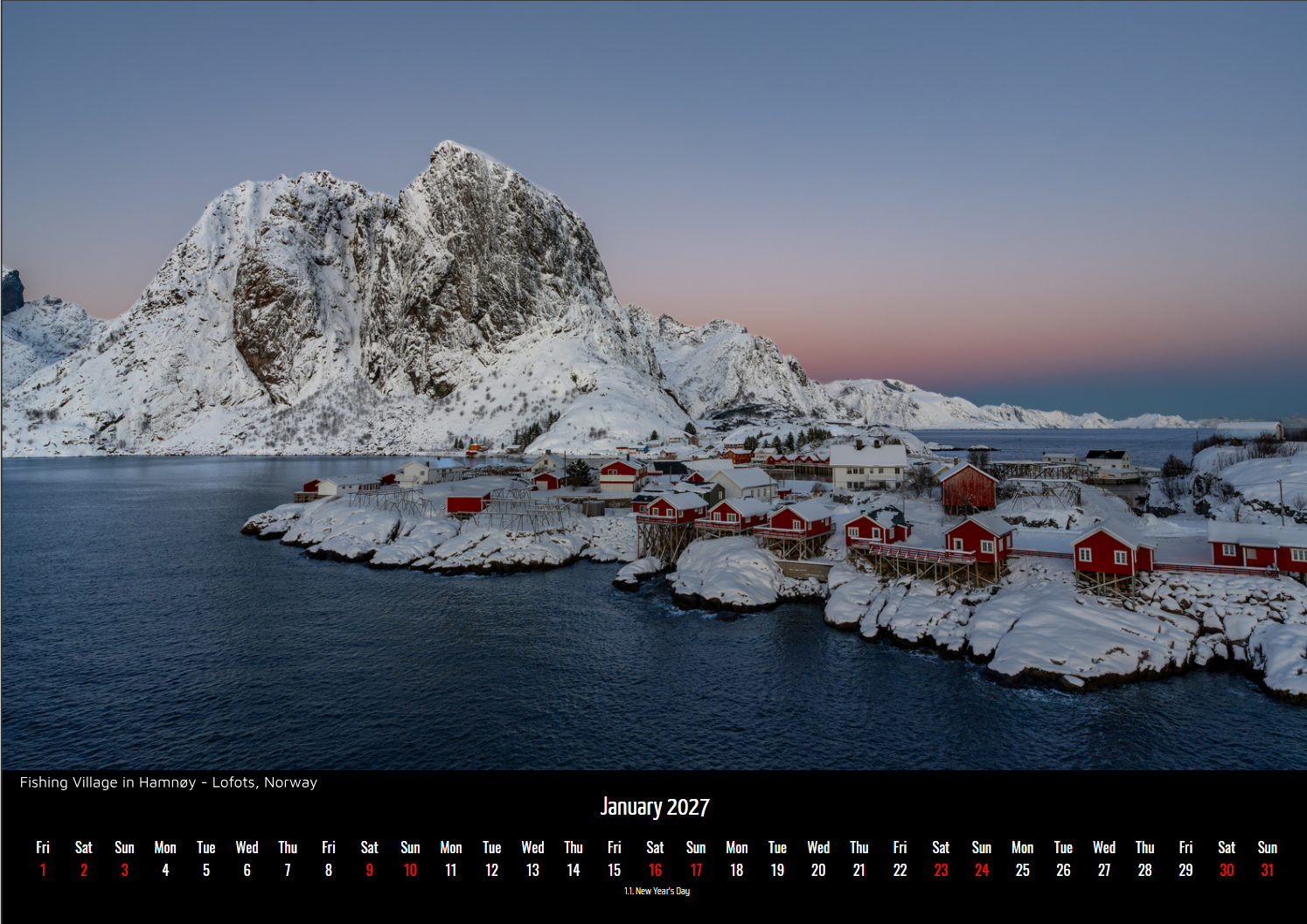Click the "Fri" label above date 1
This screenshot has height=924, width=1307.
tap(43, 847)
